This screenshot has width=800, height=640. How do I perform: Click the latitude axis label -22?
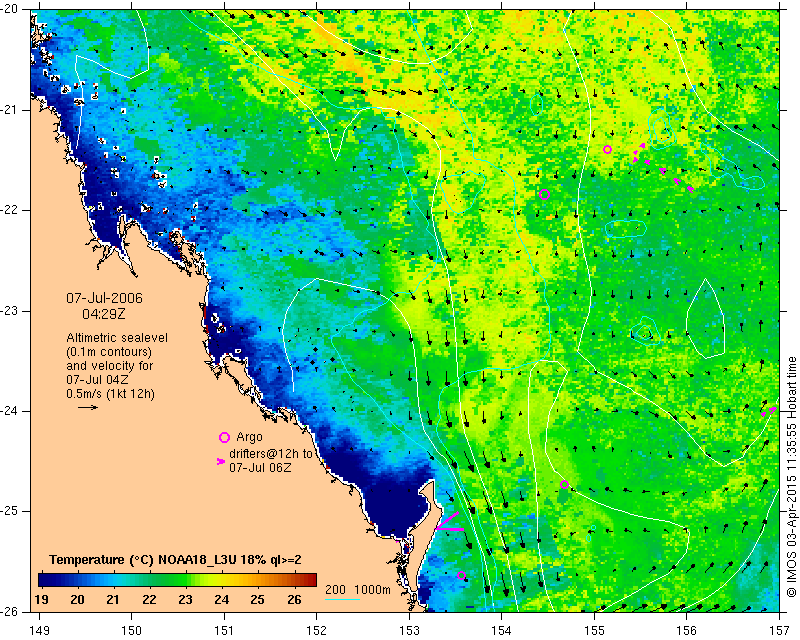(x=8, y=210)
